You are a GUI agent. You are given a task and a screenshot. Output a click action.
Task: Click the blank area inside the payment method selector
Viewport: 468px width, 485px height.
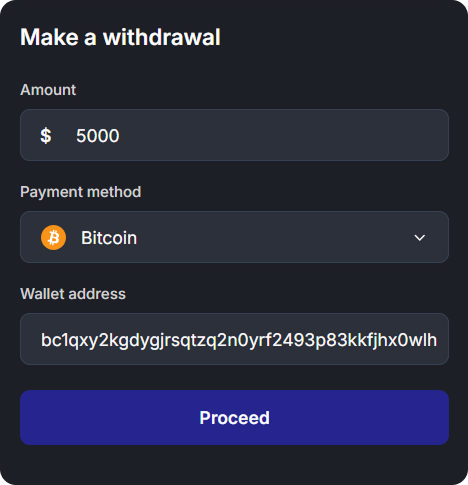click(273, 237)
